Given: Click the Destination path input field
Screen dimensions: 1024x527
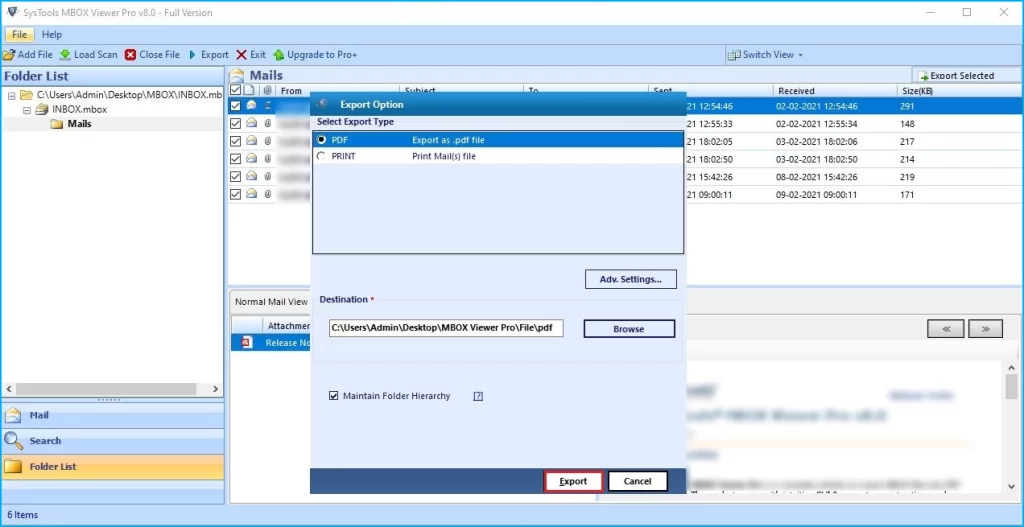Looking at the screenshot, I should tap(446, 328).
